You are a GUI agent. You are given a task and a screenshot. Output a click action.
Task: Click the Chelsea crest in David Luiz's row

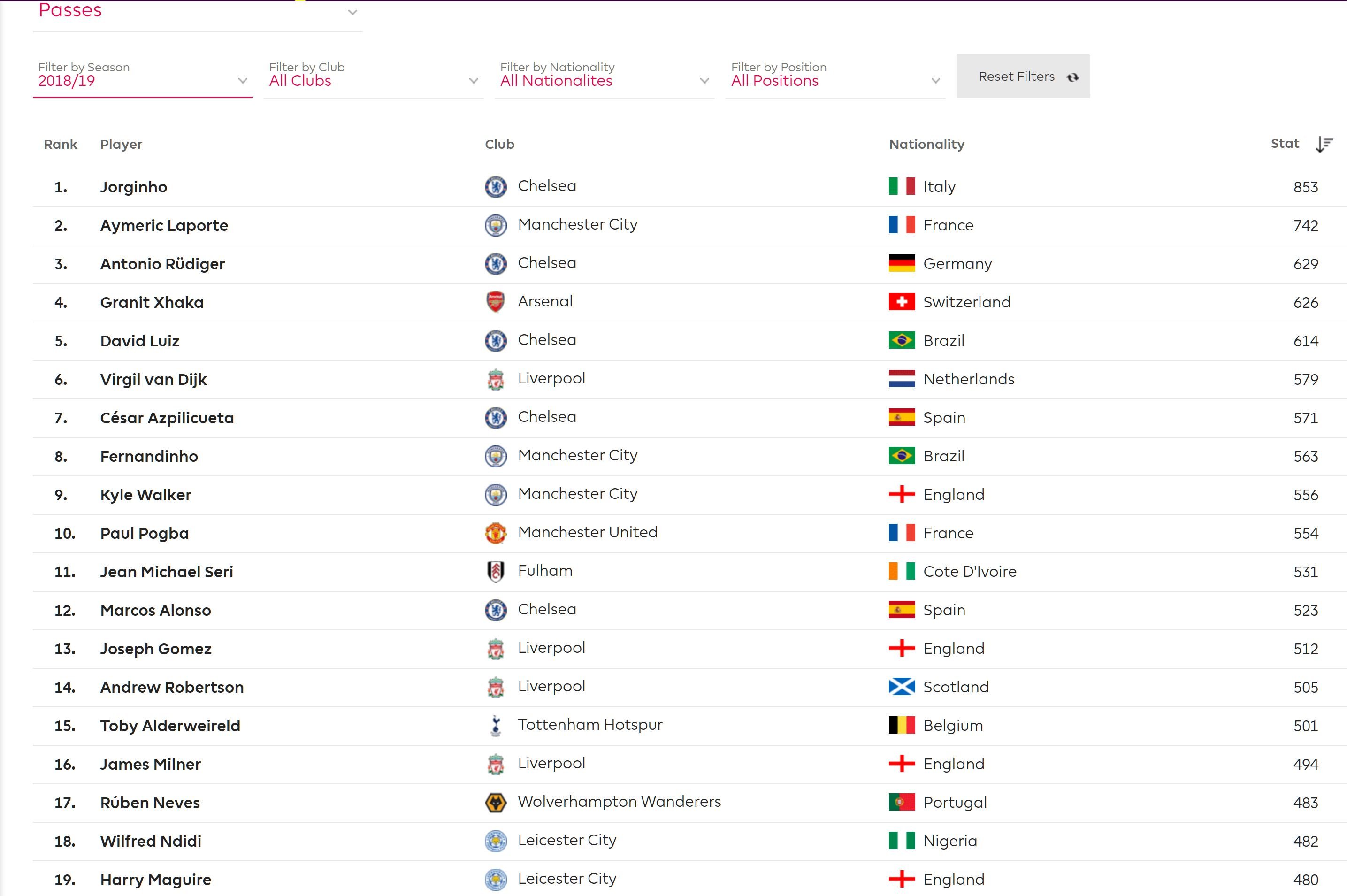tap(495, 341)
